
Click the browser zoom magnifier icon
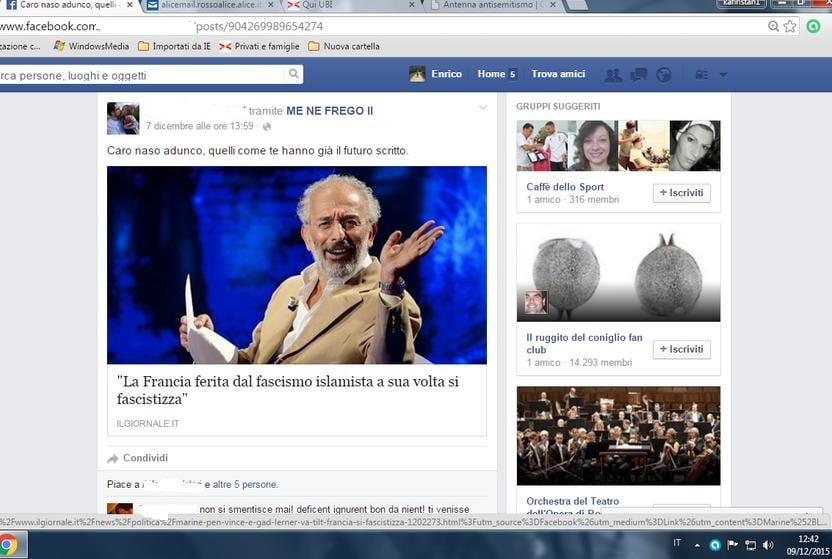(x=773, y=26)
